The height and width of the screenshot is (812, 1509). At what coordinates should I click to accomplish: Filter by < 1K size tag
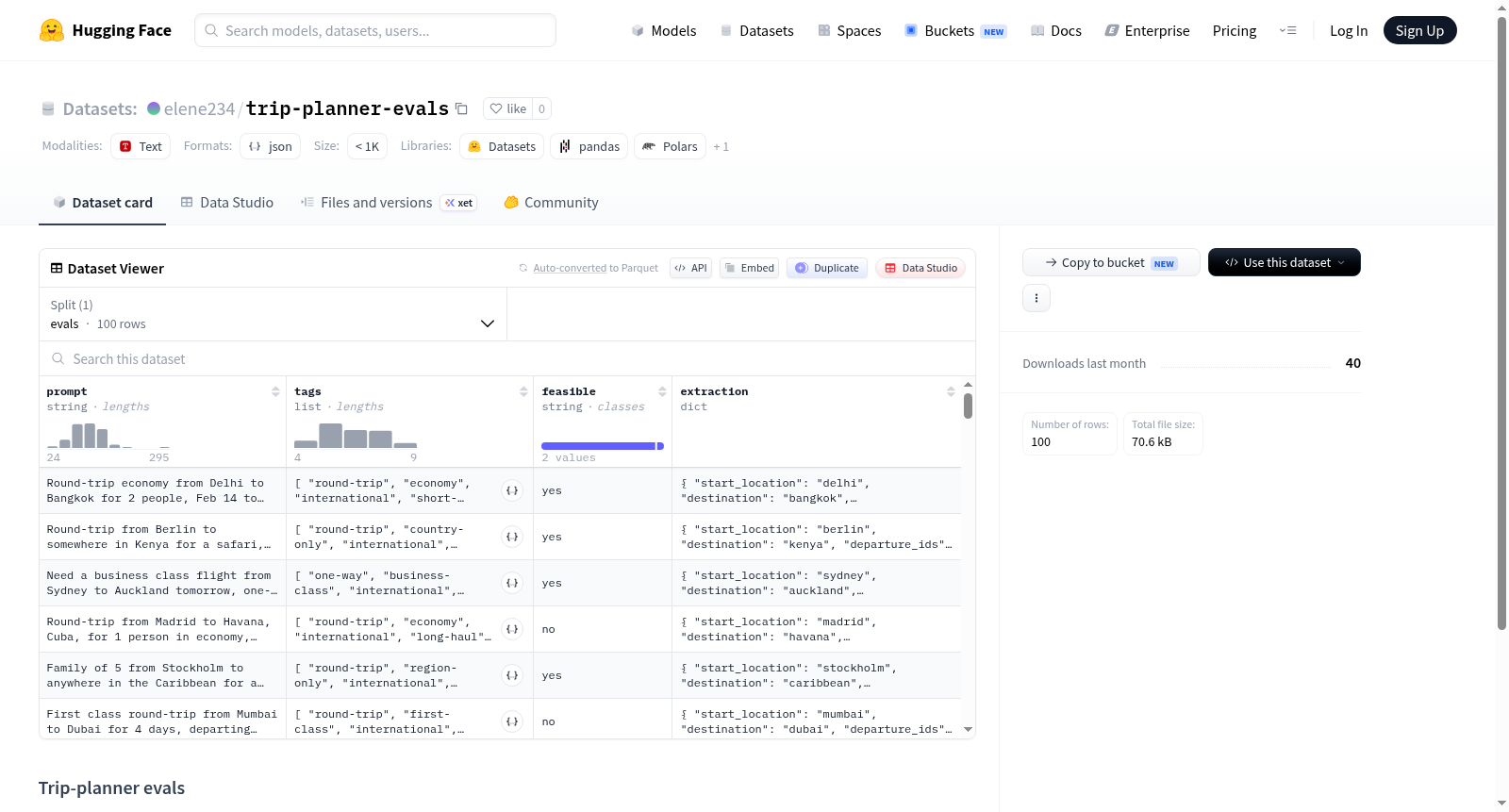tap(367, 146)
